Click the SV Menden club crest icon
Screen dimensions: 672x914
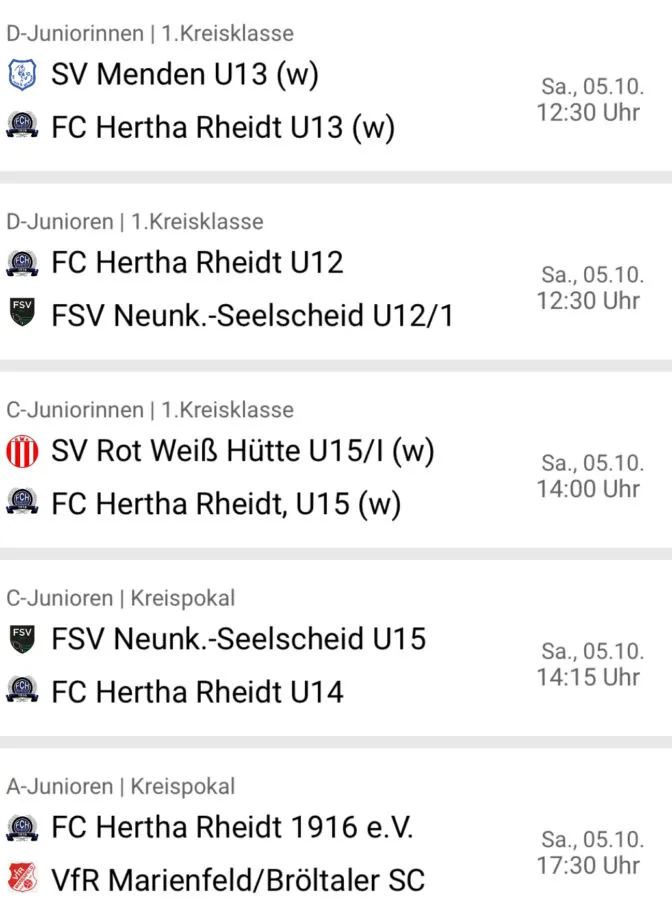point(22,75)
